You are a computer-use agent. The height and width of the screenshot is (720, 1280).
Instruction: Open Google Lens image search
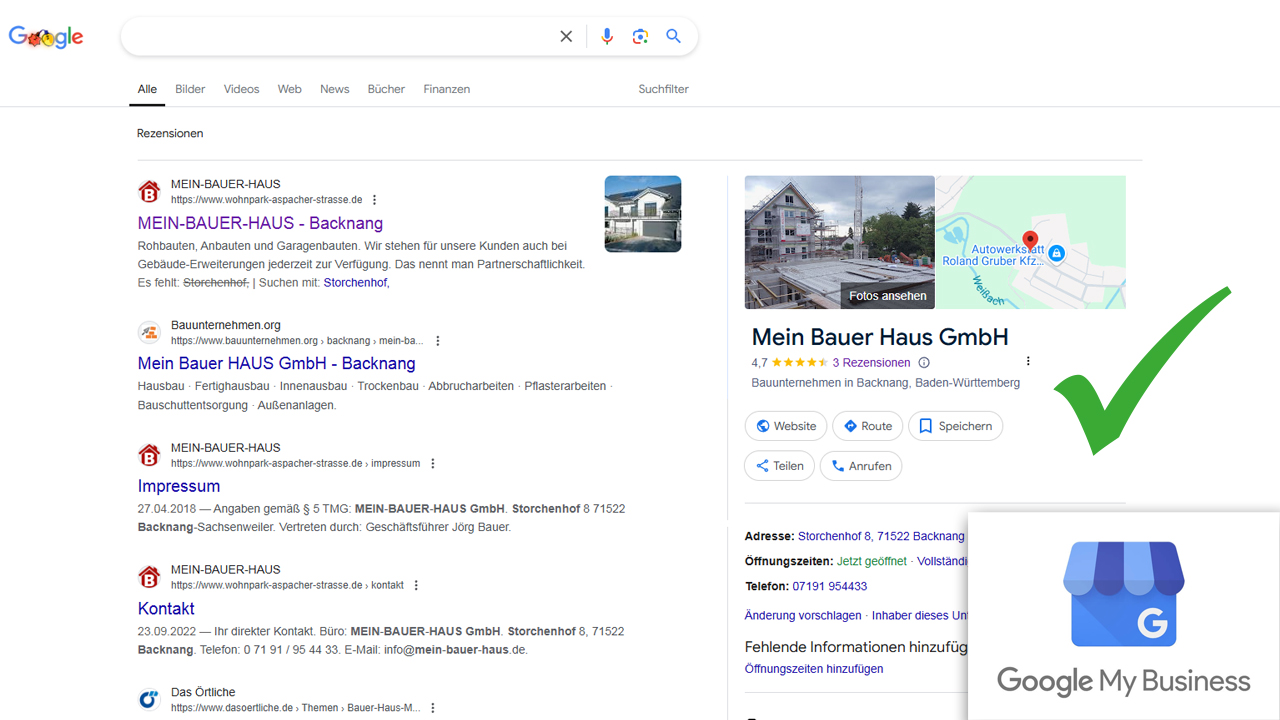640,37
